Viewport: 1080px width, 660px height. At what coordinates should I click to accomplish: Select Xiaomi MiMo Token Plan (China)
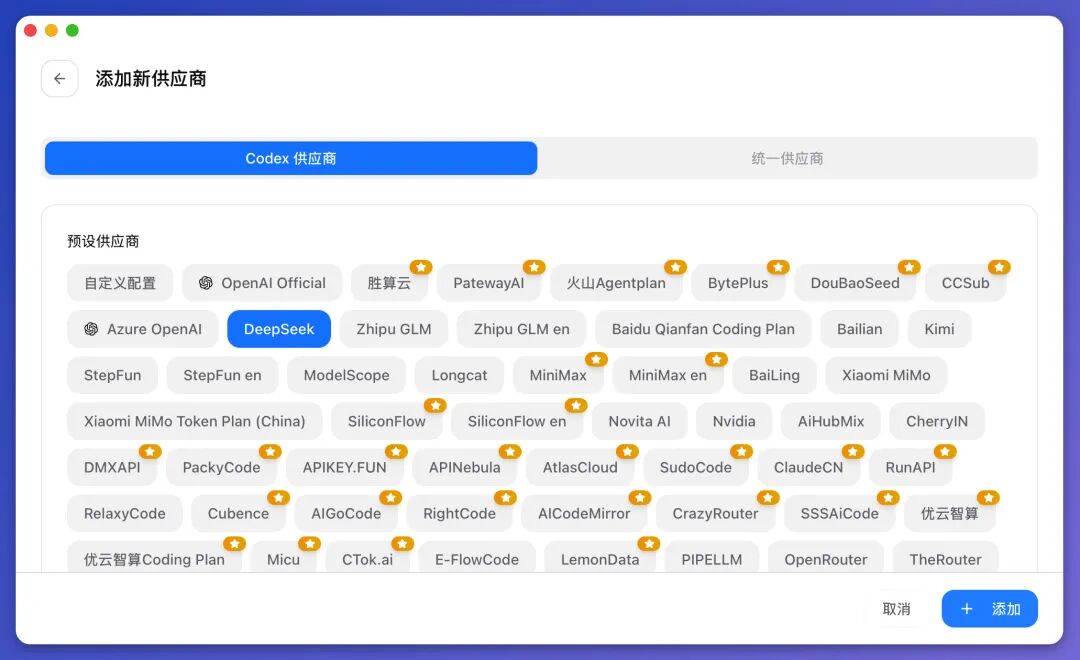[194, 422]
